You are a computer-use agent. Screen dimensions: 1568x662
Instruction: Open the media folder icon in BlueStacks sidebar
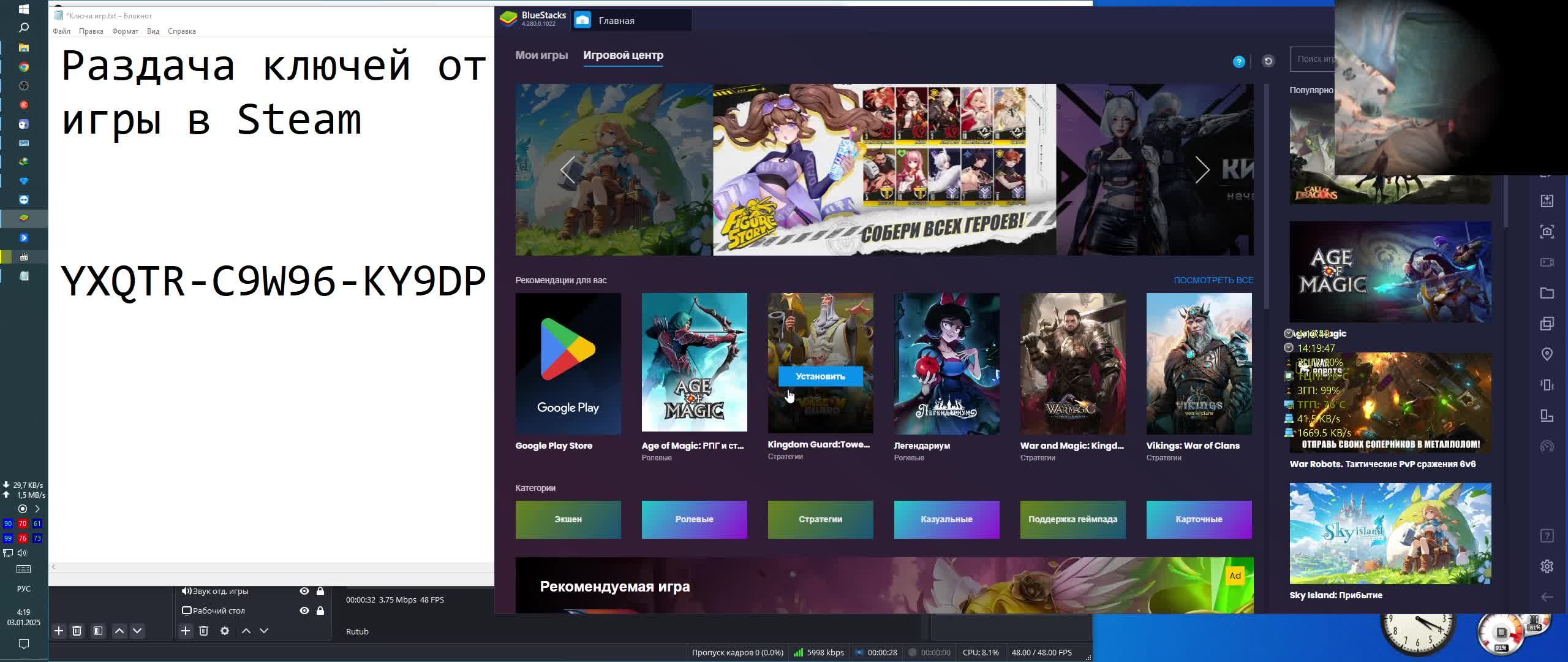1547,293
